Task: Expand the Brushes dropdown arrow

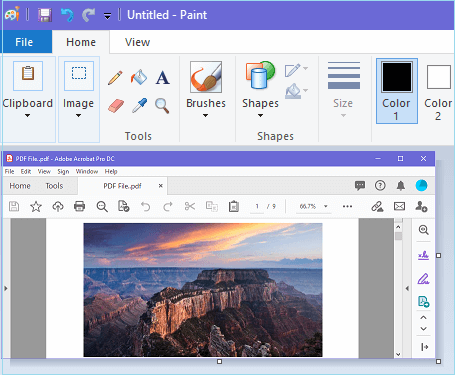Action: pyautogui.click(x=206, y=116)
